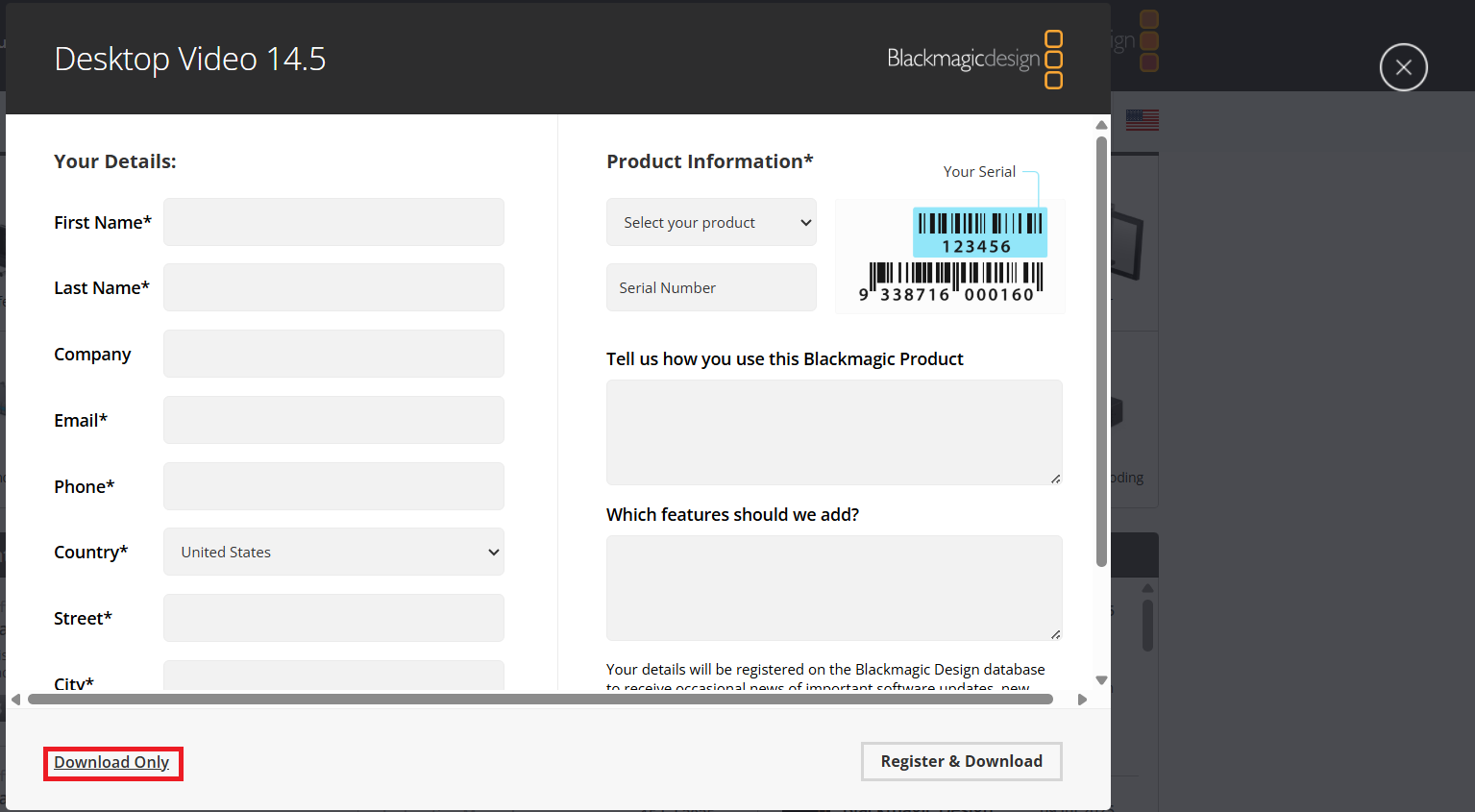Click the highlighted serial number barcode illustration
1475x812 pixels.
point(979,231)
